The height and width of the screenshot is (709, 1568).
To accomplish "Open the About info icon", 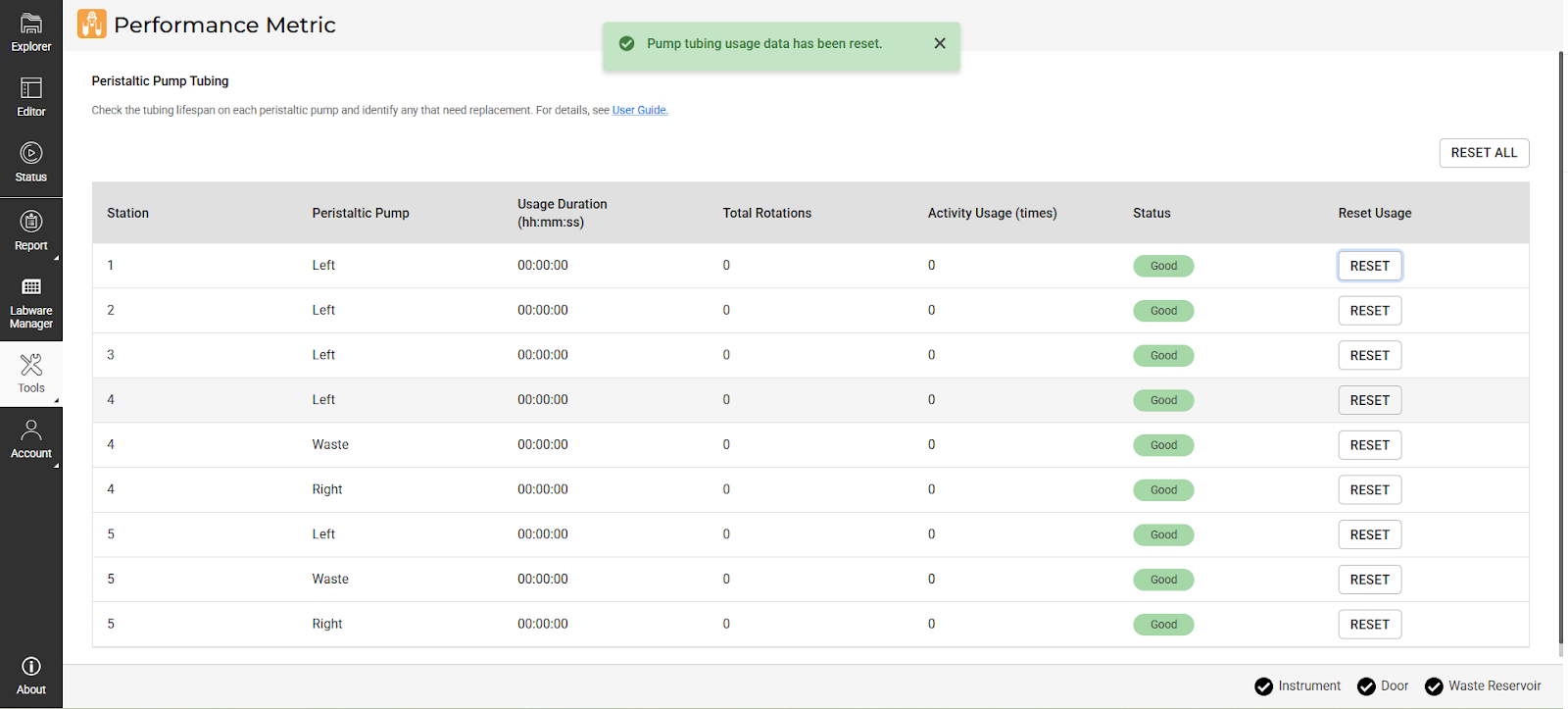I will coord(31,675).
